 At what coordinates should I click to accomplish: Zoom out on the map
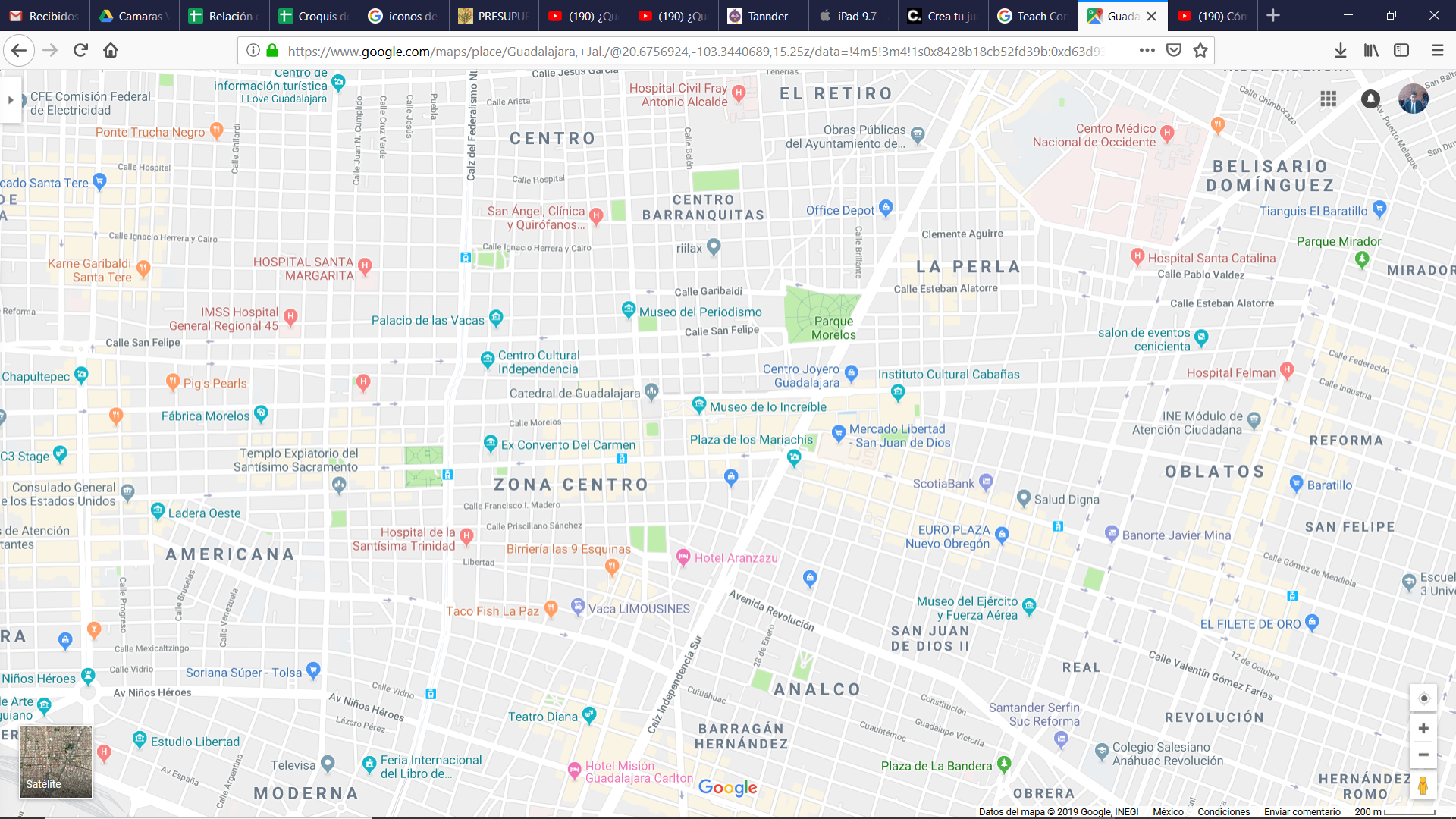[1423, 755]
